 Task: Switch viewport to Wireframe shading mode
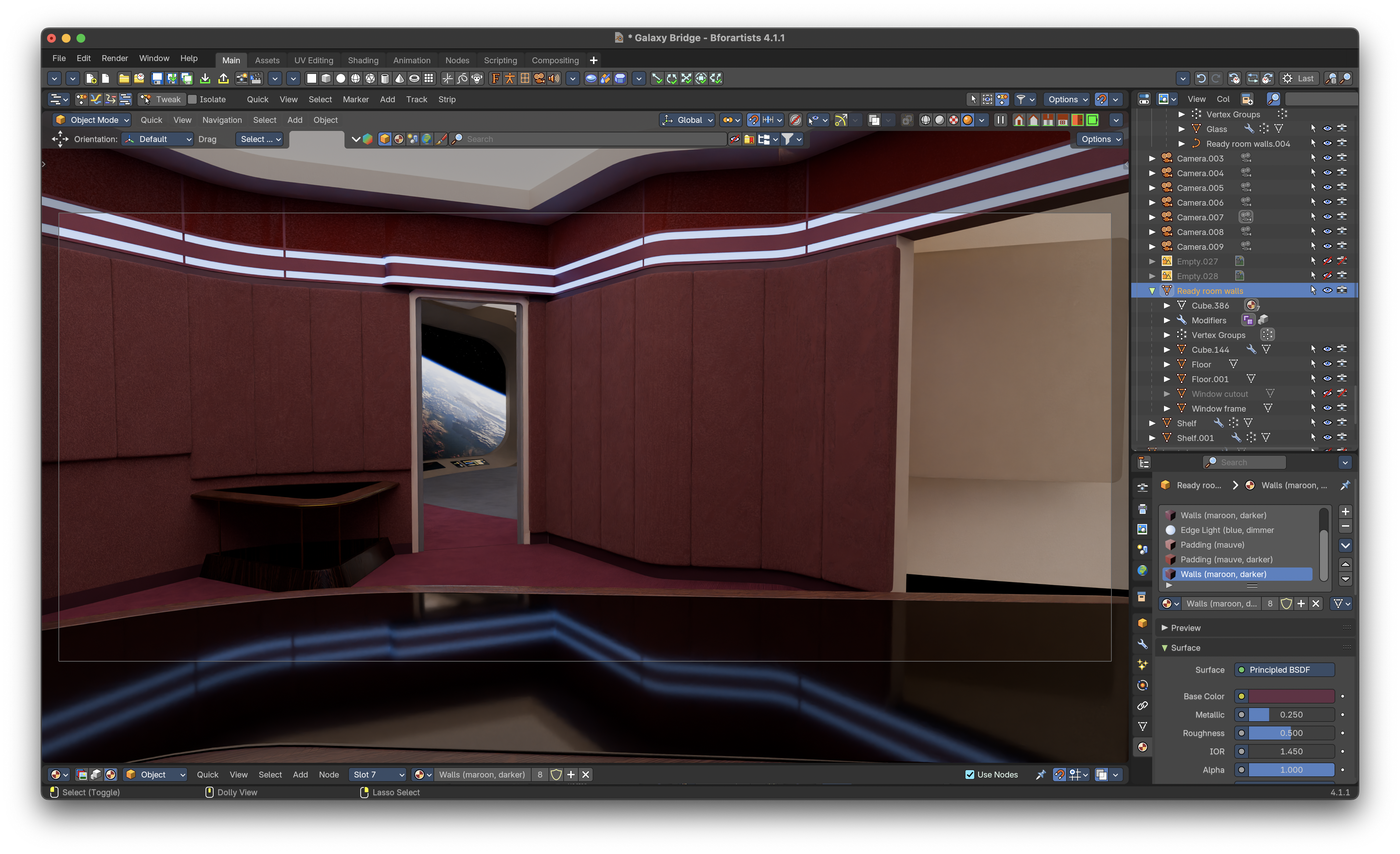click(x=926, y=120)
